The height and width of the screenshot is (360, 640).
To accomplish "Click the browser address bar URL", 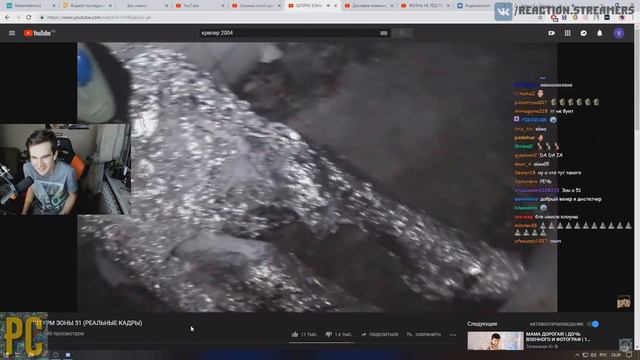I will click(x=99, y=18).
